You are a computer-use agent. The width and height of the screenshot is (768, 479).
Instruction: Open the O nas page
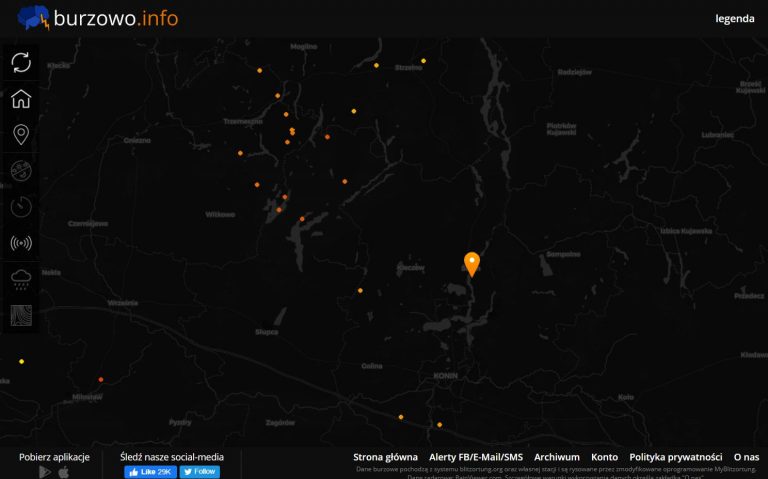point(746,457)
